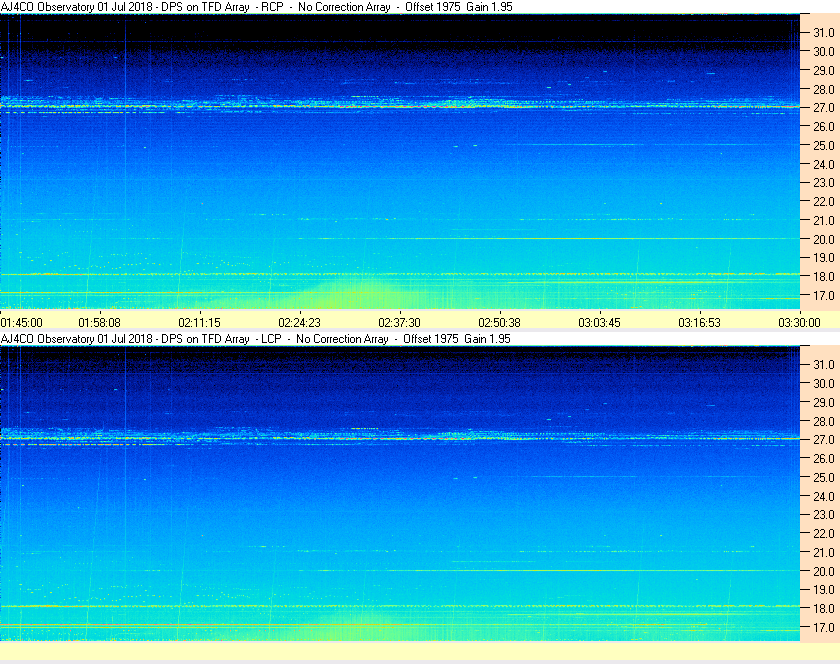Click 17.0 MHz tick on RCP scale
This screenshot has width=840, height=664.
pos(823,295)
